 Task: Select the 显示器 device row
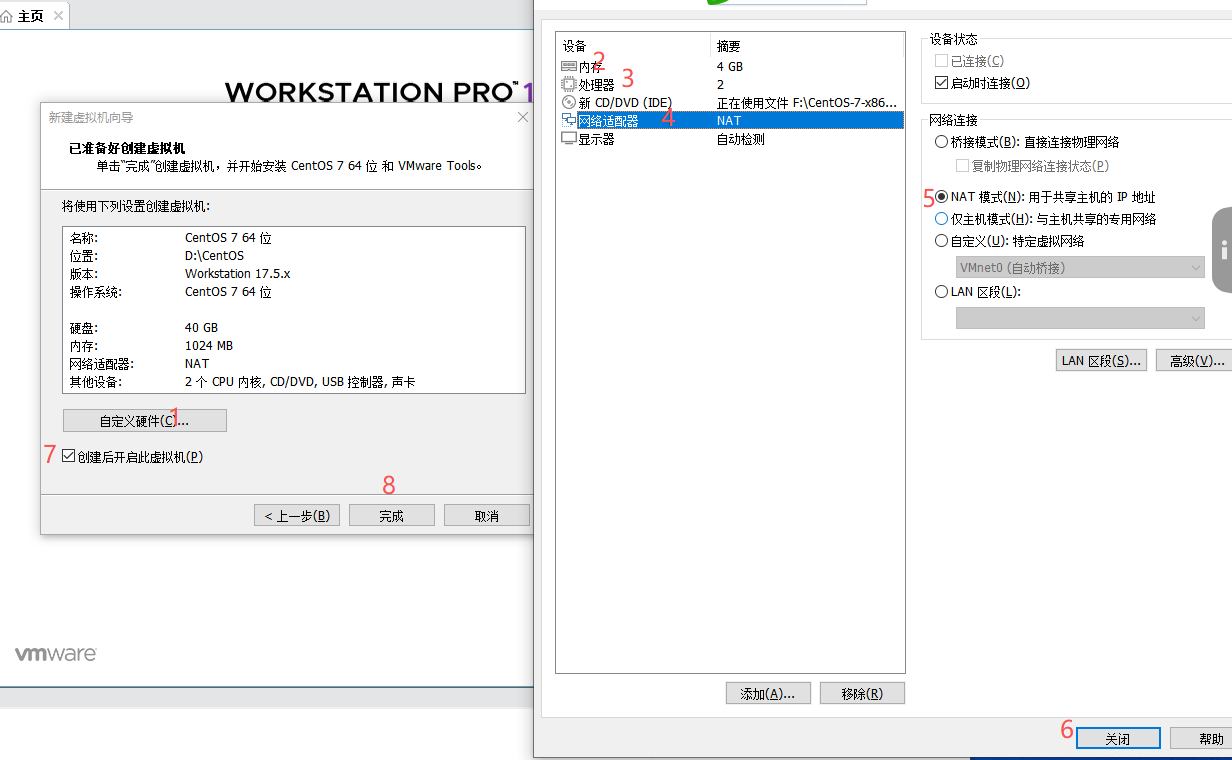click(730, 139)
